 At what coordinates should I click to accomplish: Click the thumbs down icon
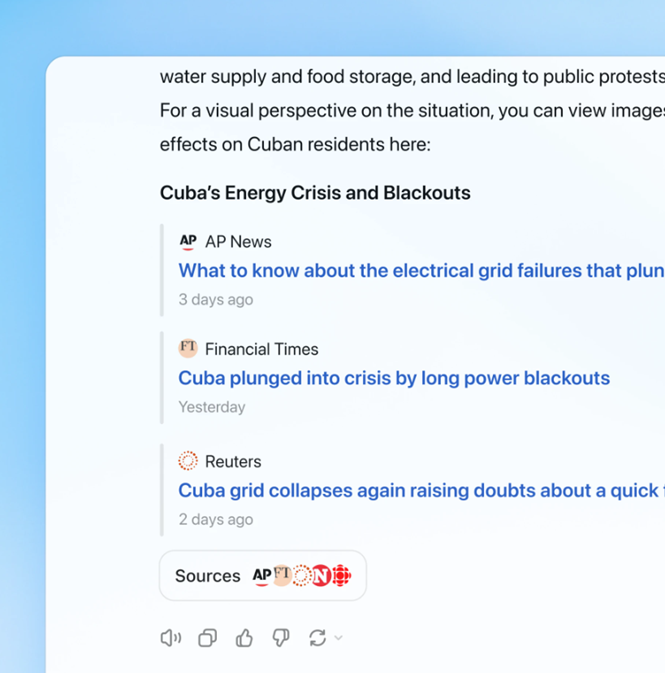tap(281, 638)
